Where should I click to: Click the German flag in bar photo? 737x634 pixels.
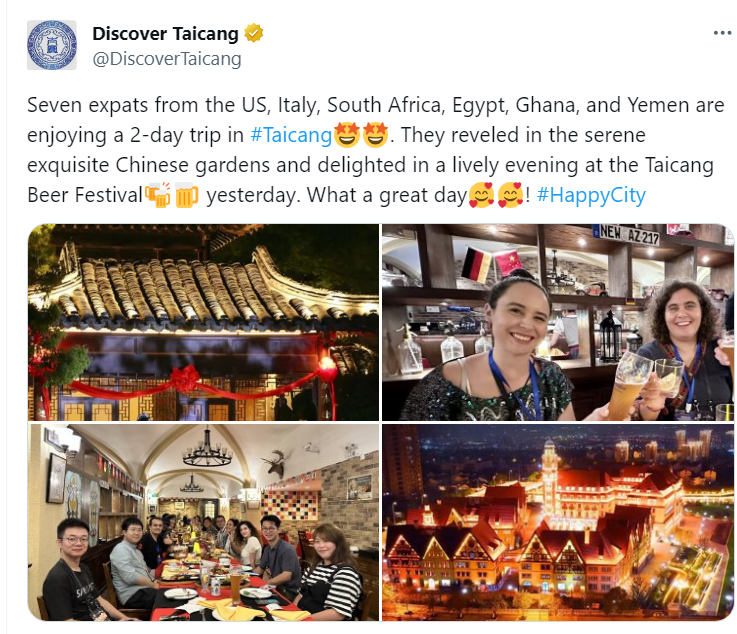tap(476, 265)
